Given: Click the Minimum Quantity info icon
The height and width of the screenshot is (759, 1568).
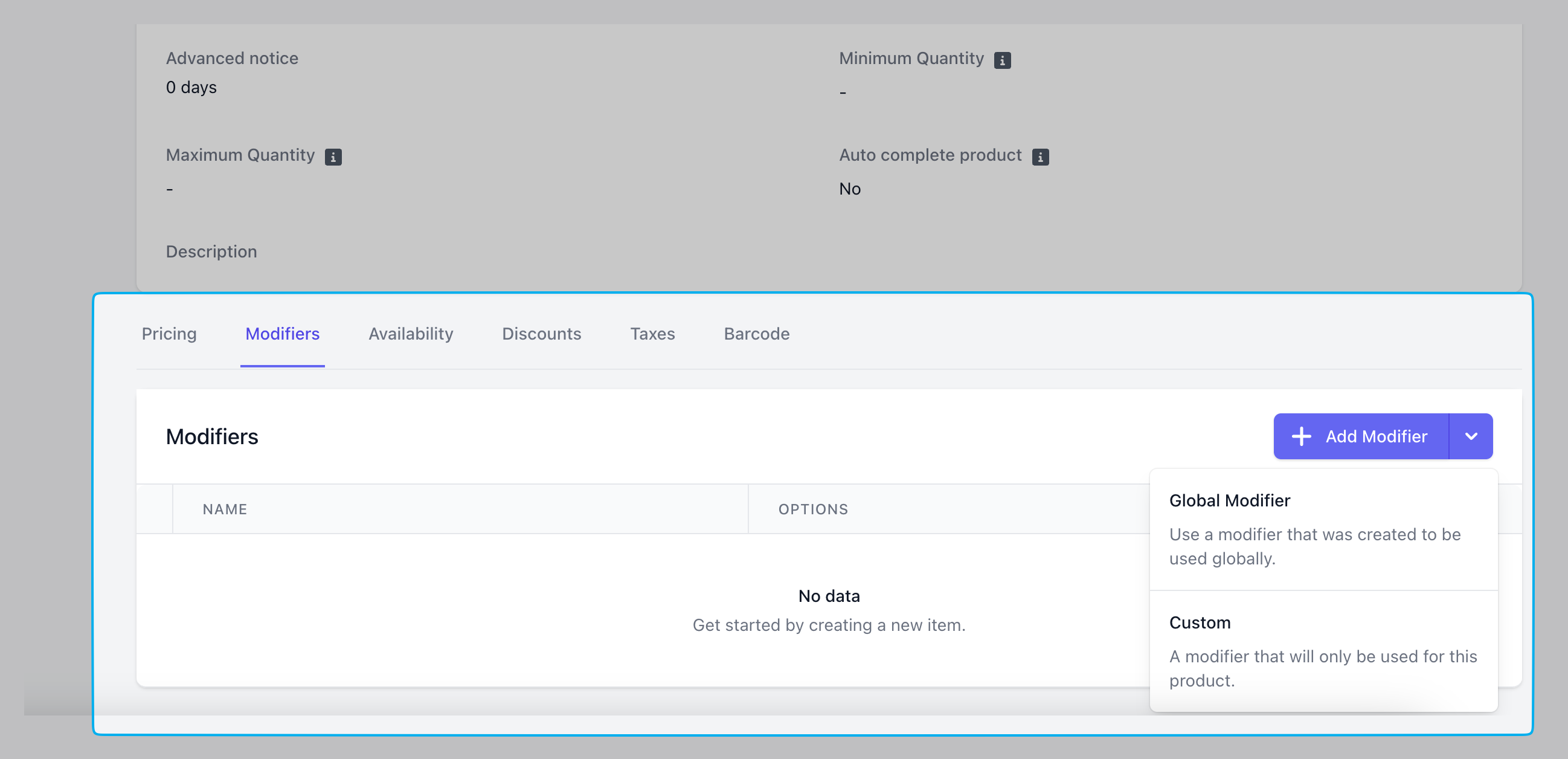Looking at the screenshot, I should [1002, 60].
